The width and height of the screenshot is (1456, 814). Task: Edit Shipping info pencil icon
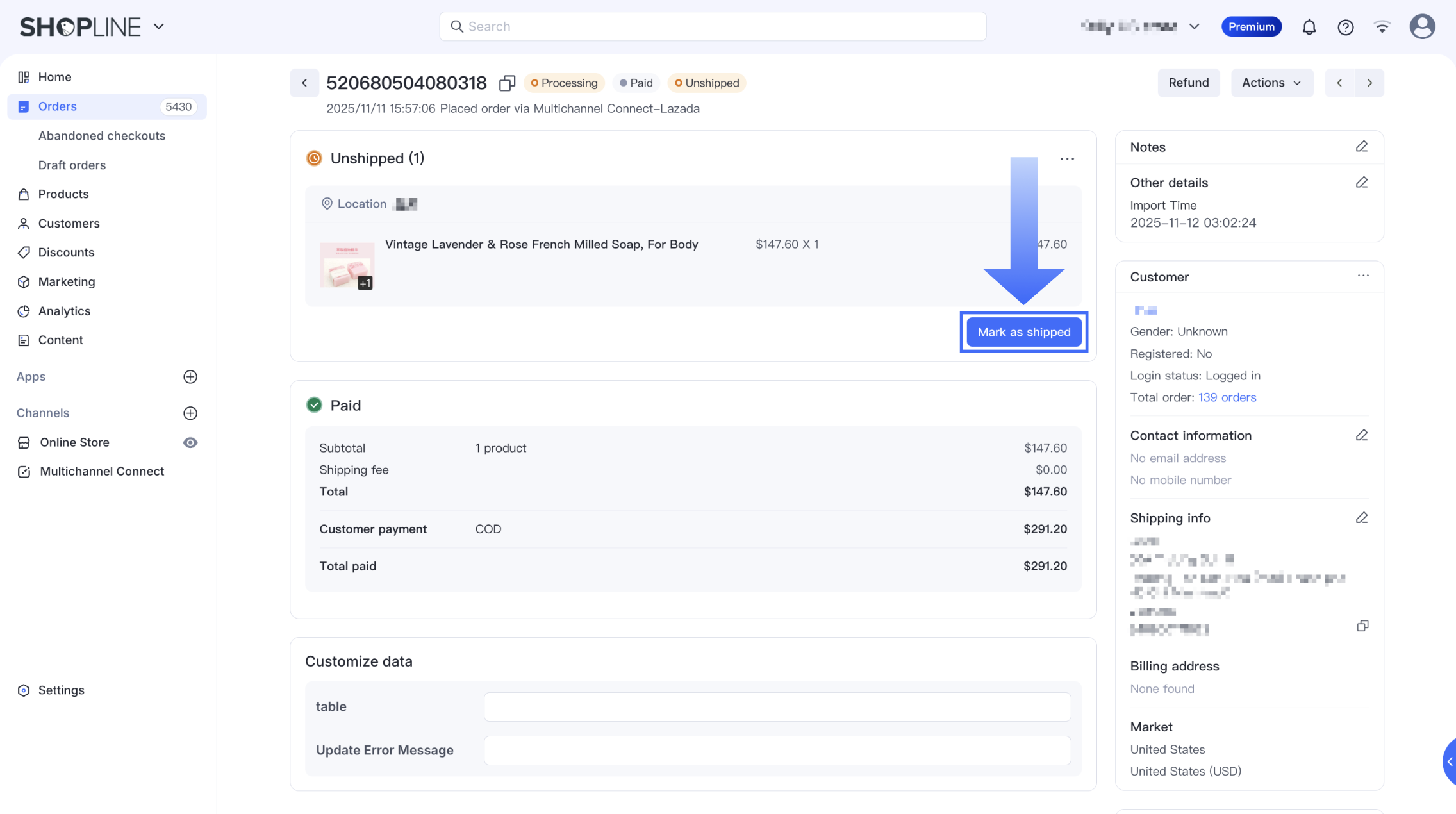click(1362, 518)
